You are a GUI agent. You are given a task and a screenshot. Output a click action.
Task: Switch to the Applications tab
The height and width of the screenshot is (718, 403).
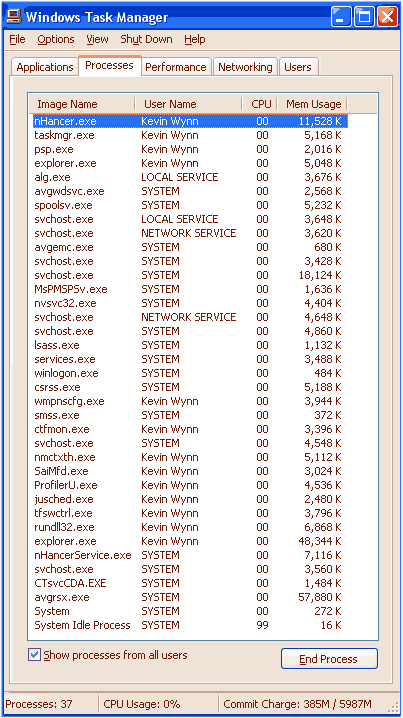click(44, 67)
